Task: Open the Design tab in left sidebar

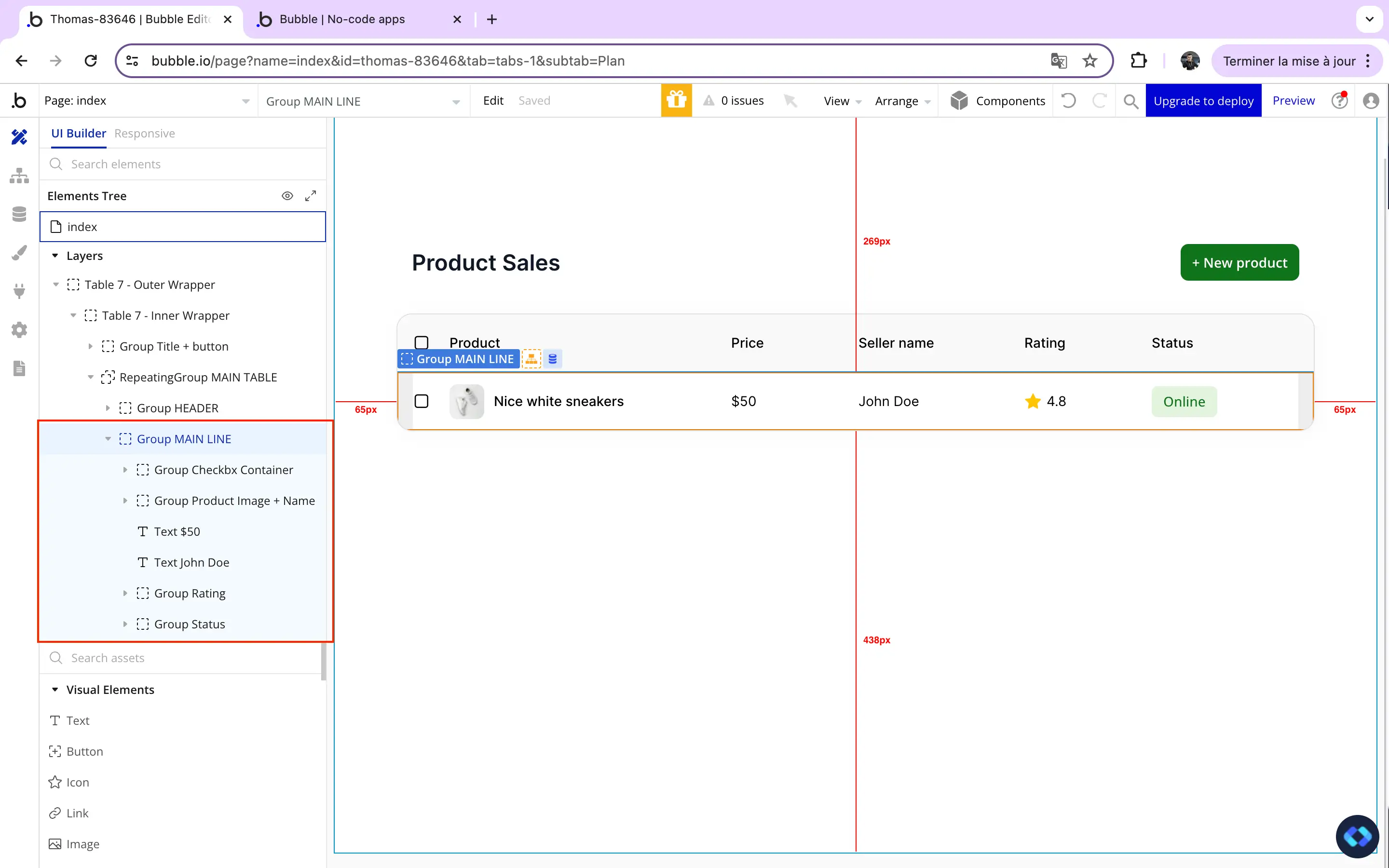Action: coord(19,136)
